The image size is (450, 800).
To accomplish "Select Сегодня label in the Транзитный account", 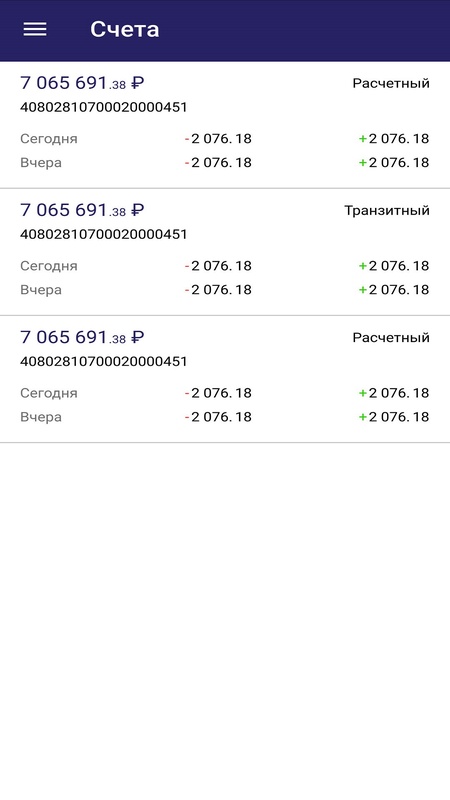I will tap(49, 266).
